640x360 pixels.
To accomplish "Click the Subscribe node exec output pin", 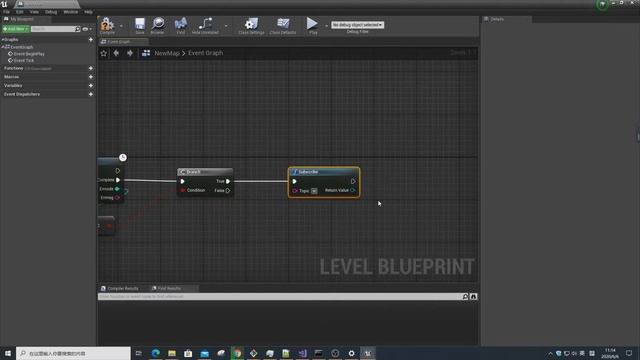I will click(353, 181).
